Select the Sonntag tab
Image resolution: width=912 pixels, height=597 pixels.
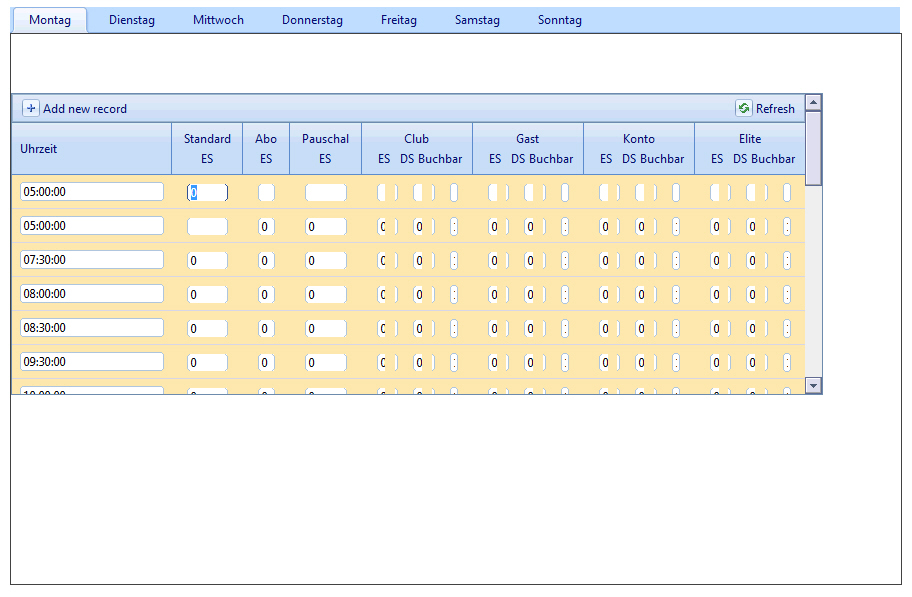pyautogui.click(x=560, y=20)
